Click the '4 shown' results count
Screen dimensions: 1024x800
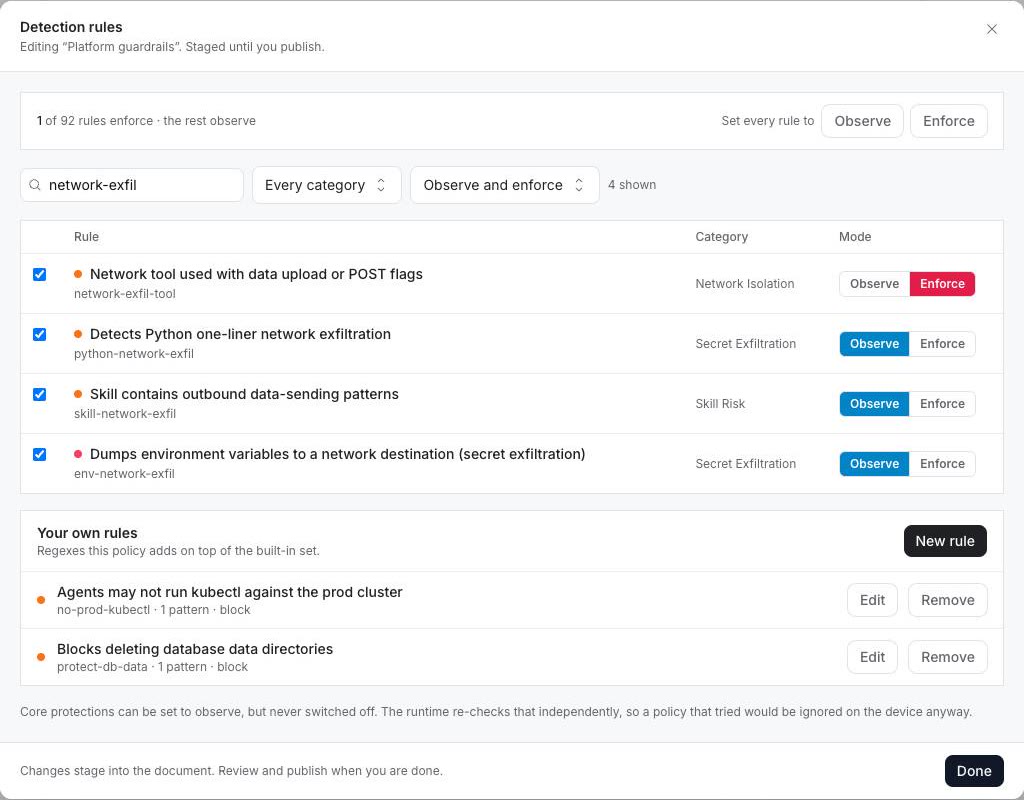632,185
